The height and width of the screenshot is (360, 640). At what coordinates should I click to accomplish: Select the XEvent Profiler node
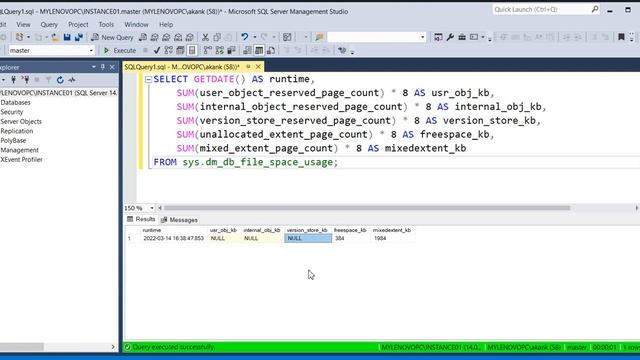pos(22,160)
